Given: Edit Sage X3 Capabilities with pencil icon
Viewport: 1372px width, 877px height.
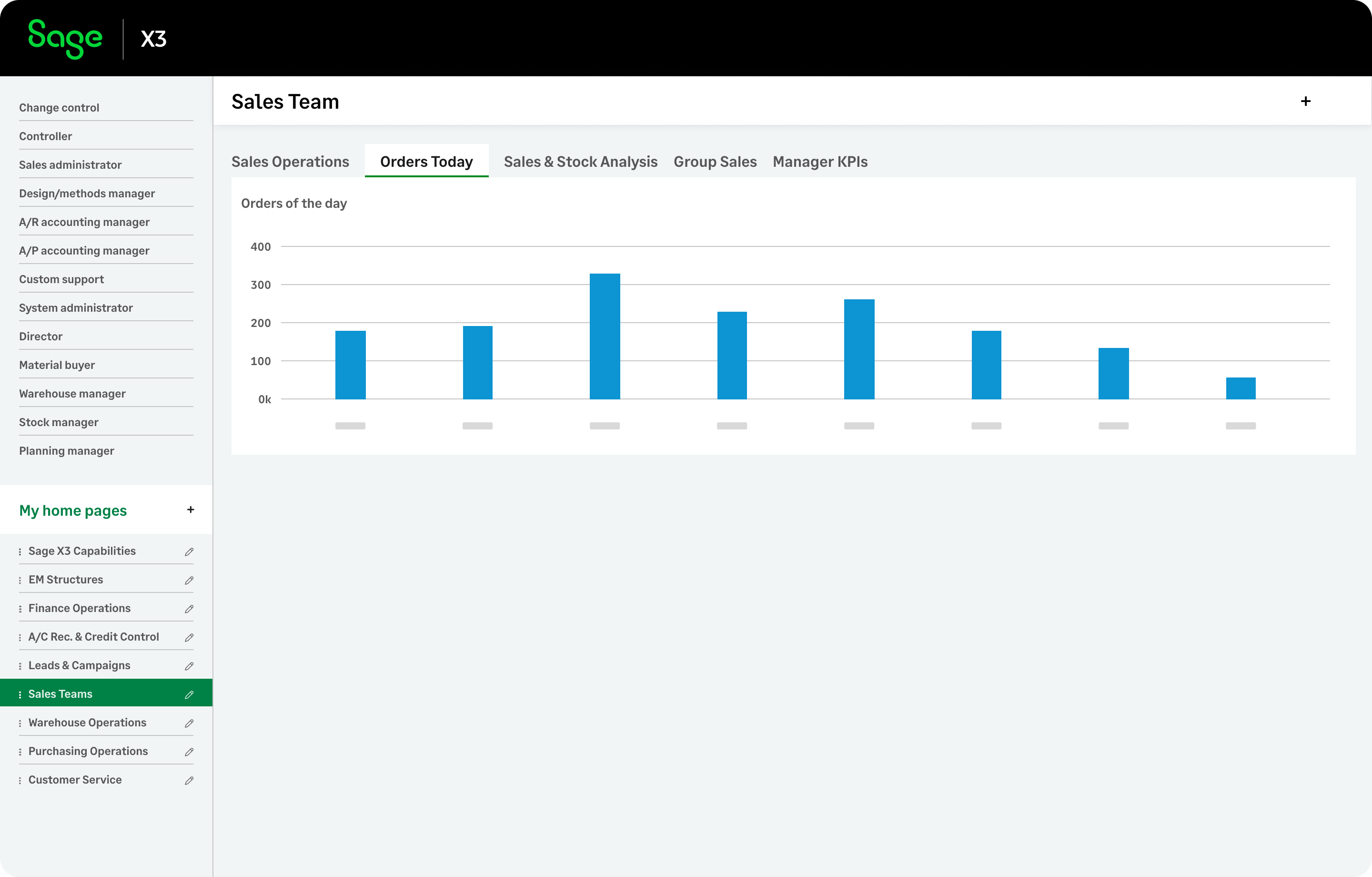Looking at the screenshot, I should [x=189, y=551].
